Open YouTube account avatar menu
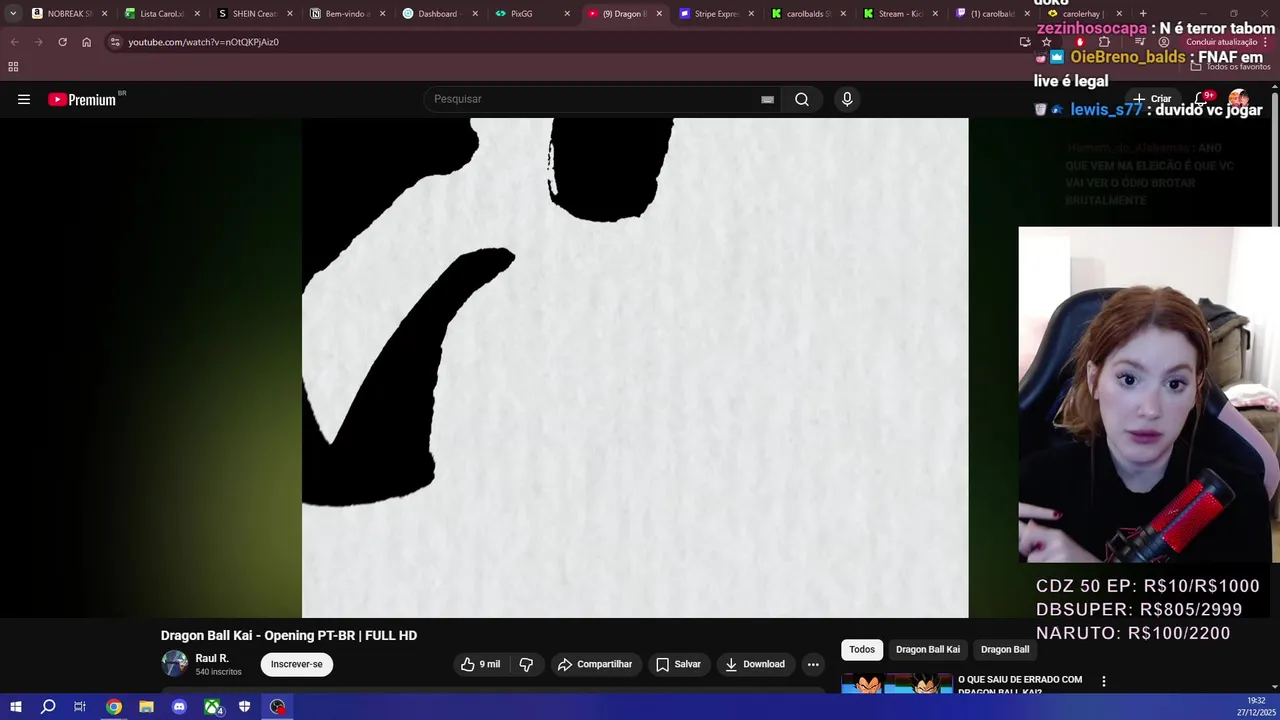This screenshot has width=1280, height=720. tap(1238, 99)
